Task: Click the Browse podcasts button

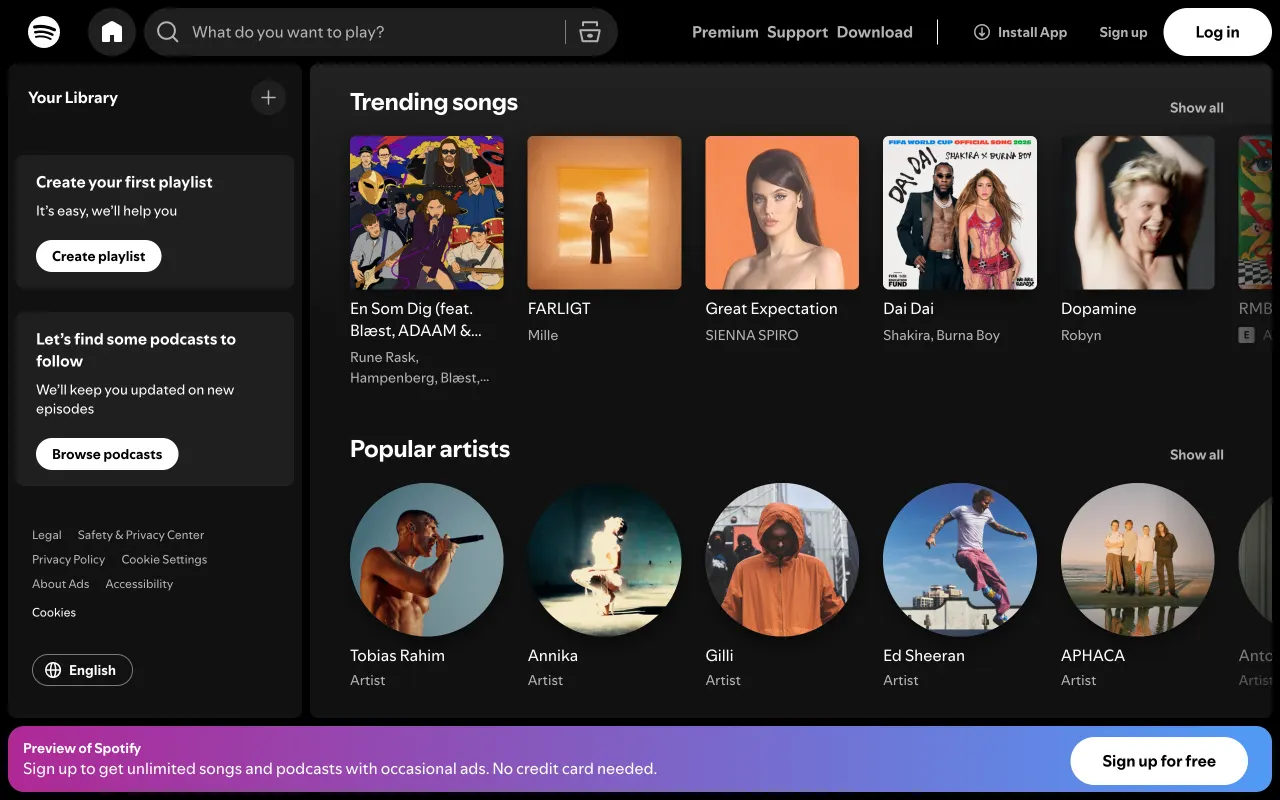Action: pyautogui.click(x=107, y=454)
